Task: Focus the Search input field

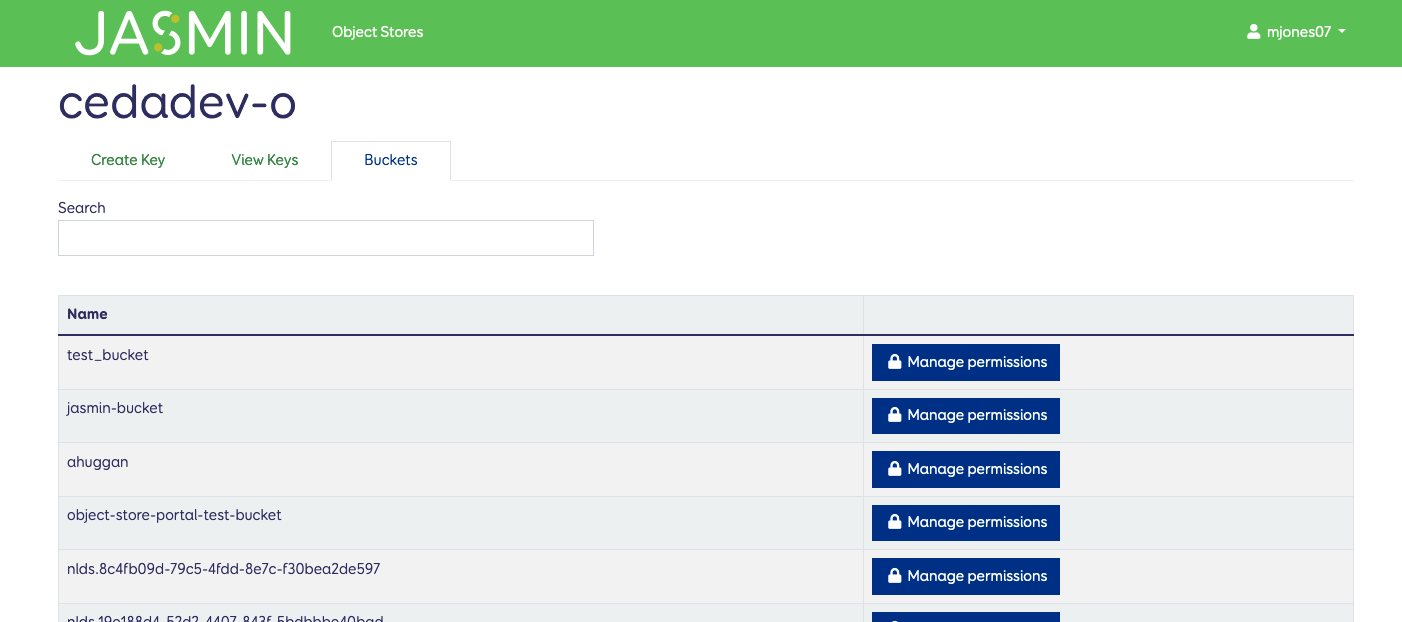Action: coord(326,238)
